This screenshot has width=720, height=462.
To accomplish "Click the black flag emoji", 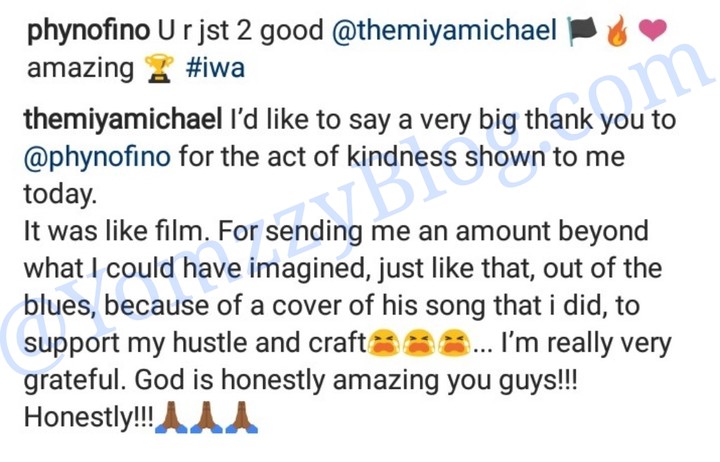I will 582,30.
